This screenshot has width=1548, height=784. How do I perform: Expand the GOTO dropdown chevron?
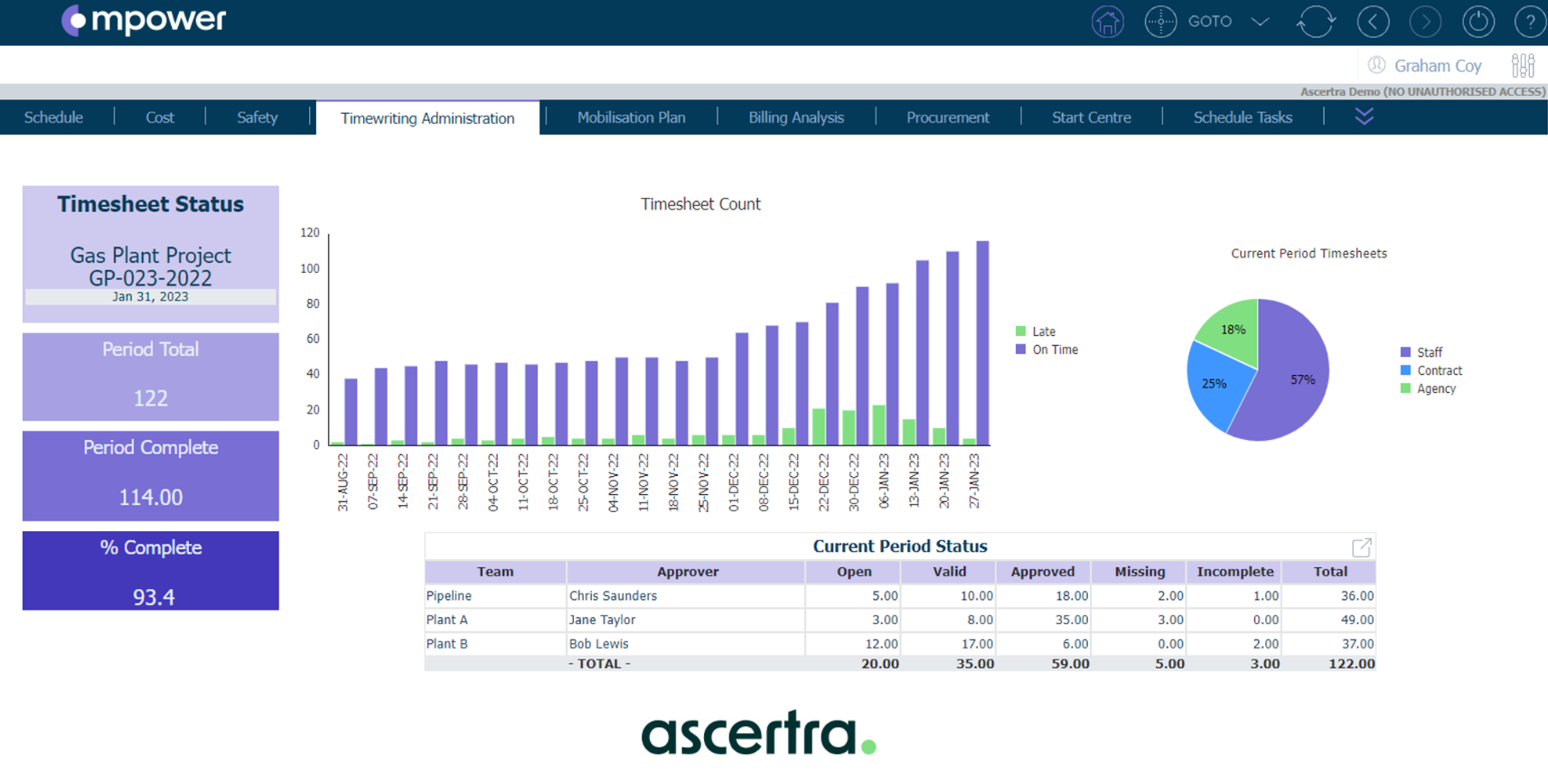coord(1260,22)
